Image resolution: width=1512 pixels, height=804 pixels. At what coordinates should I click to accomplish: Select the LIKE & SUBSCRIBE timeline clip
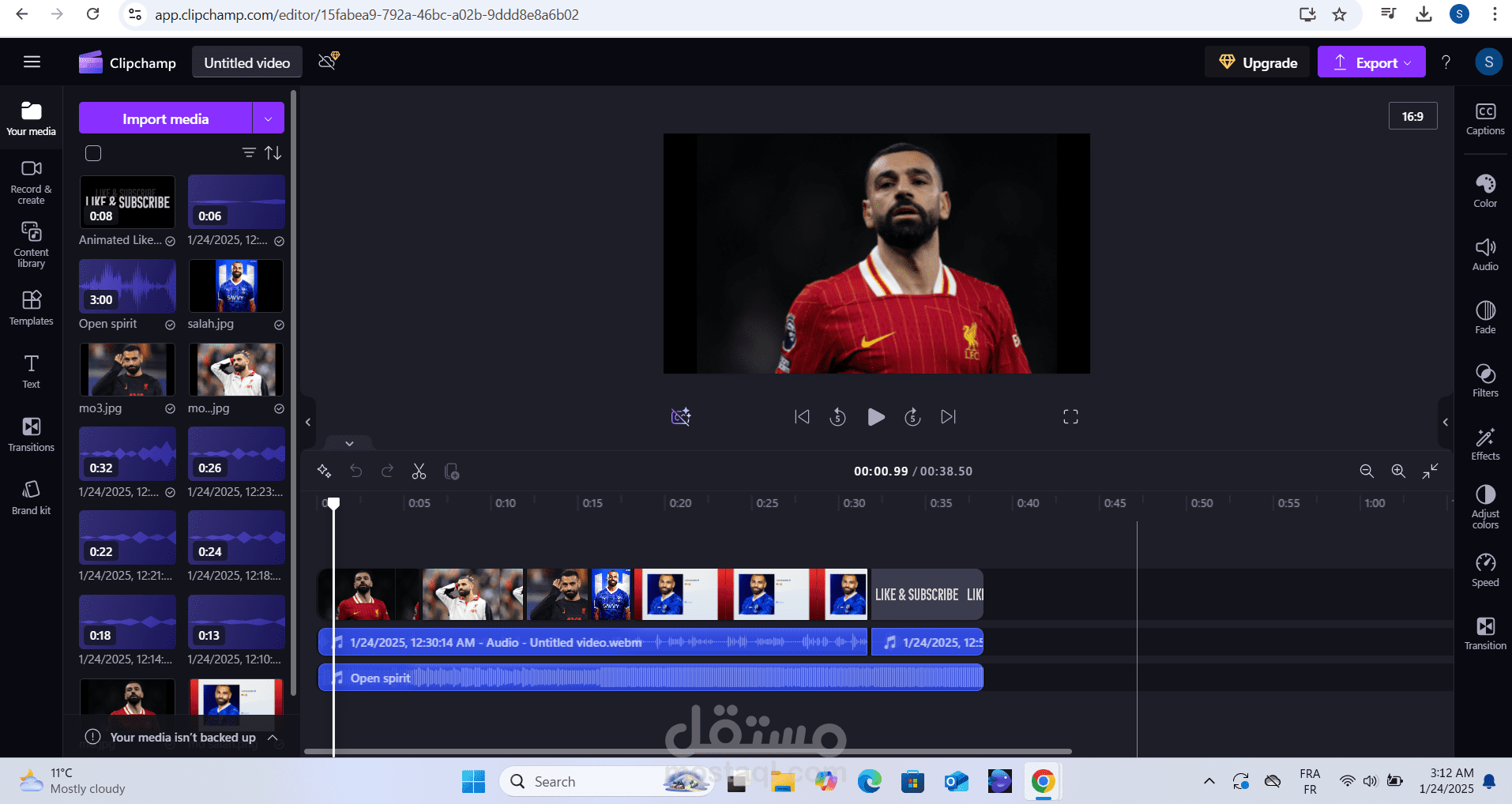tap(927, 594)
